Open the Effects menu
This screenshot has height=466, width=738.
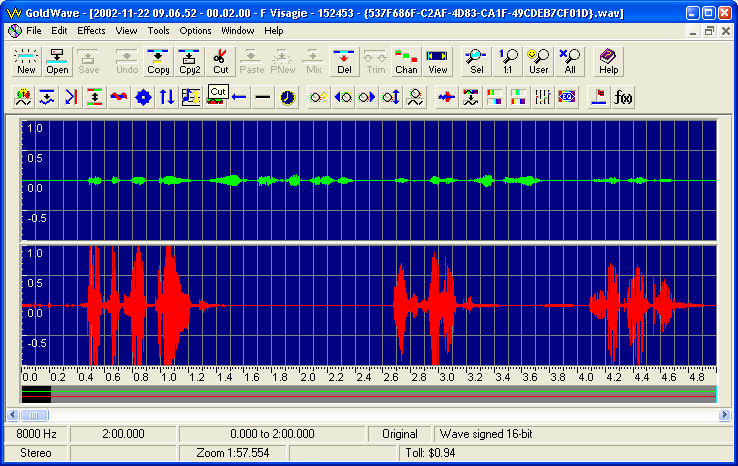91,31
